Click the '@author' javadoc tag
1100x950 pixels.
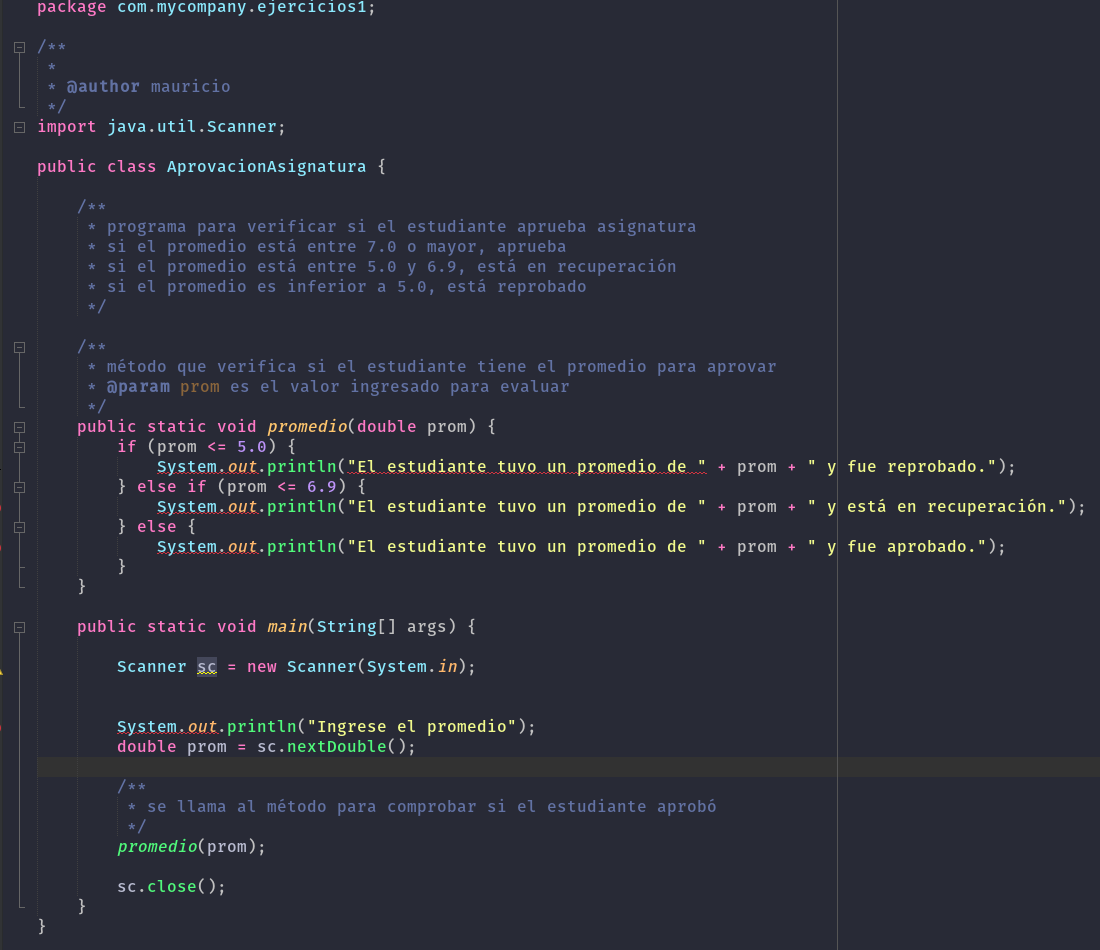coord(103,86)
